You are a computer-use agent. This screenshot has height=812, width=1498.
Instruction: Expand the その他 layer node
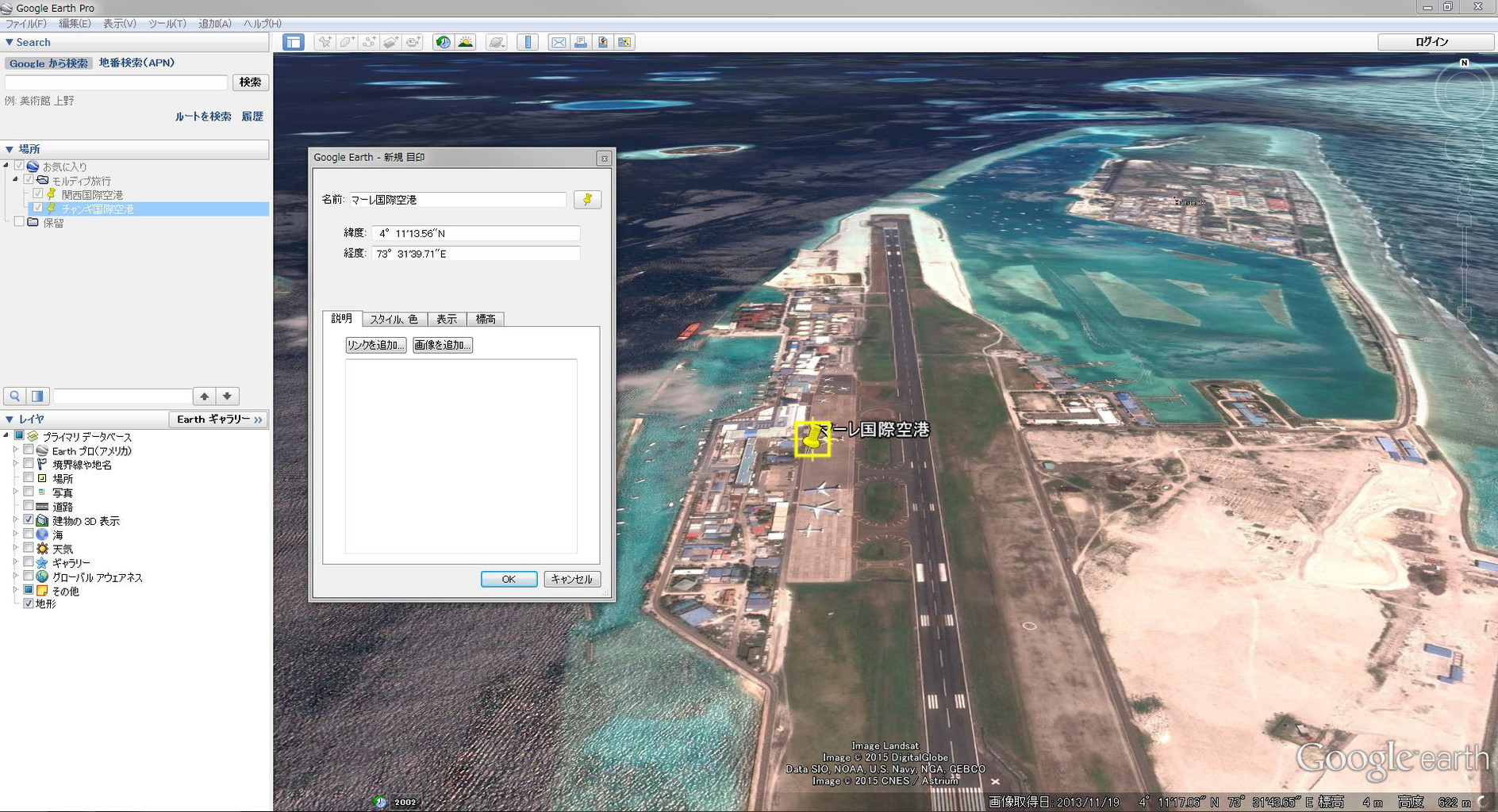[x=15, y=590]
